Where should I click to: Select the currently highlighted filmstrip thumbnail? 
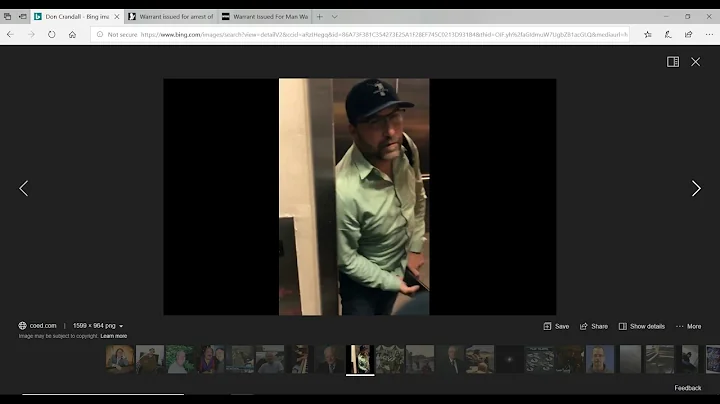tap(360, 359)
